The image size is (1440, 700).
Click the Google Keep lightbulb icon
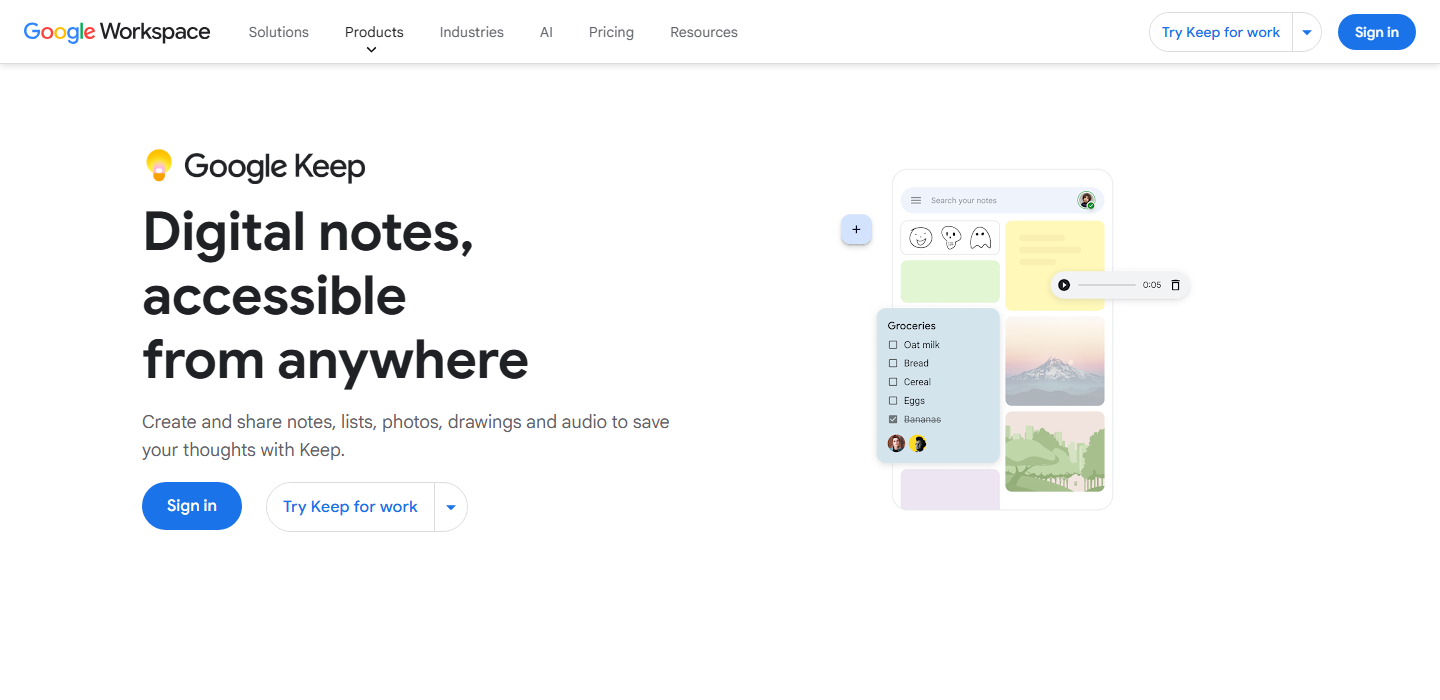coord(159,166)
